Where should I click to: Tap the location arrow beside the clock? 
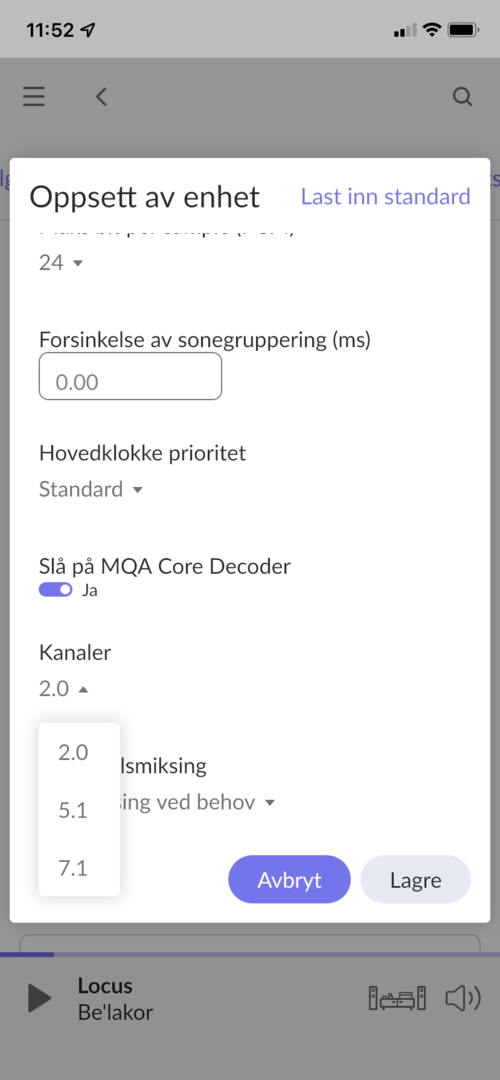89,30
